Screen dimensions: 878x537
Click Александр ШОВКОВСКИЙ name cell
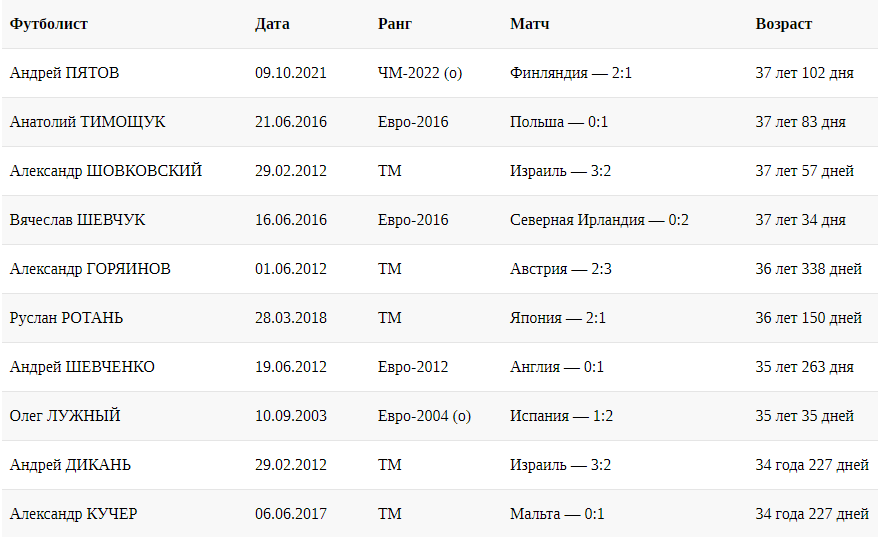coord(106,171)
